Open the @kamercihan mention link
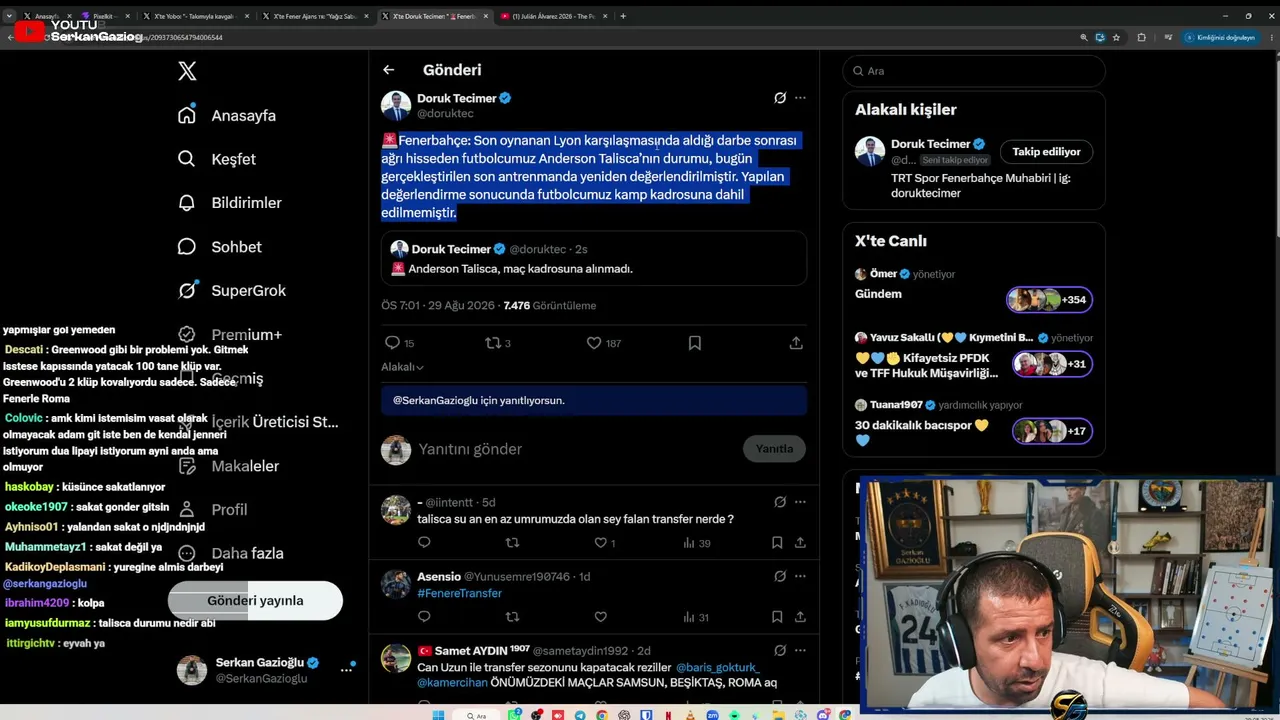The height and width of the screenshot is (720, 1280). click(452, 683)
